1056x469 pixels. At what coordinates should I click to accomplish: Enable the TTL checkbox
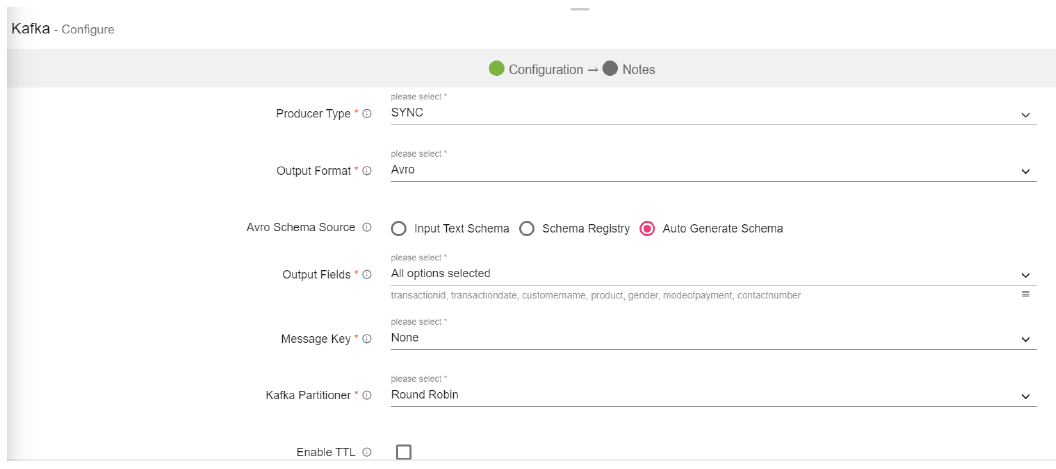(404, 452)
